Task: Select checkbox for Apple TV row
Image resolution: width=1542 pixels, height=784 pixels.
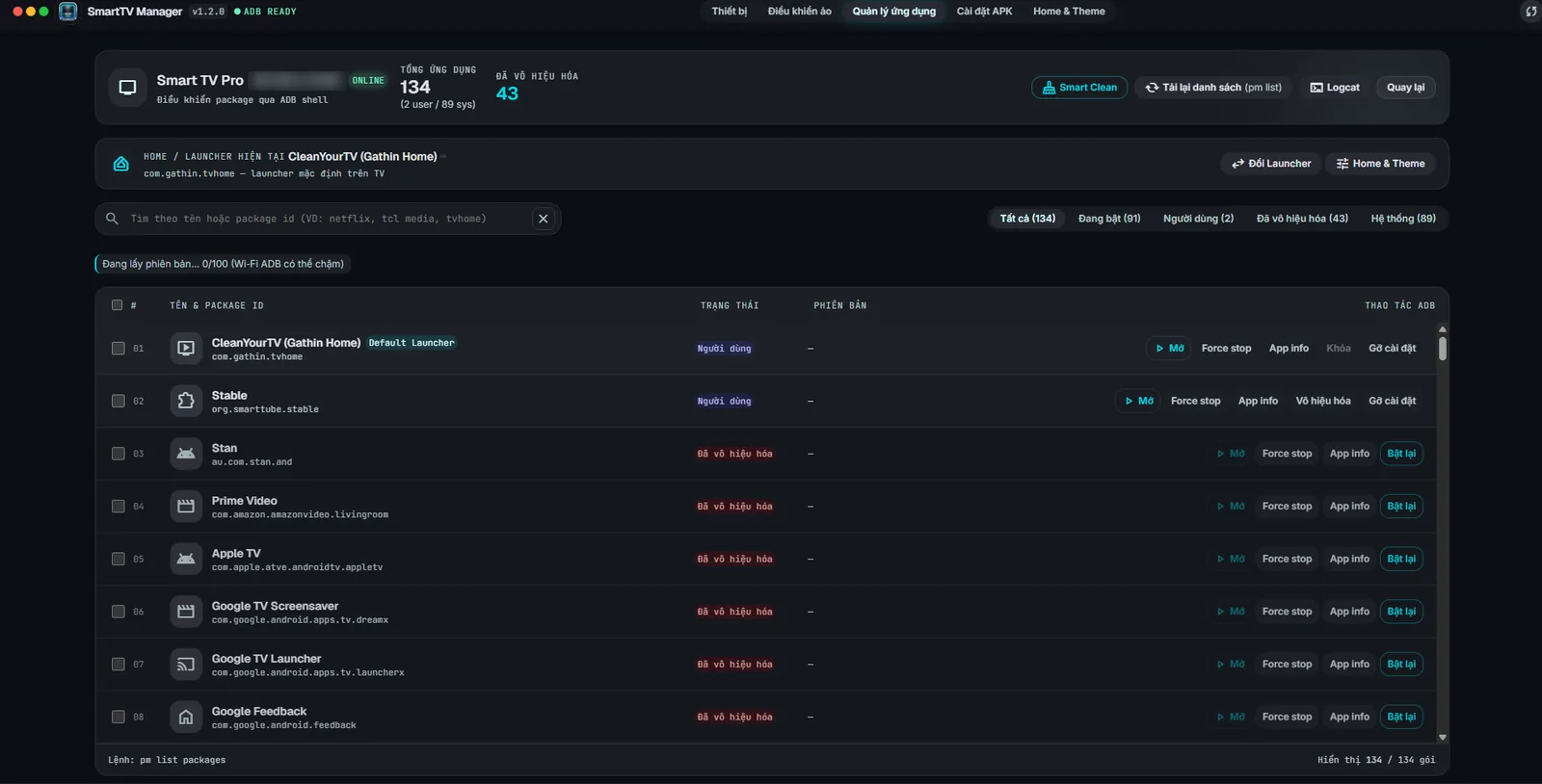Action: [x=118, y=559]
